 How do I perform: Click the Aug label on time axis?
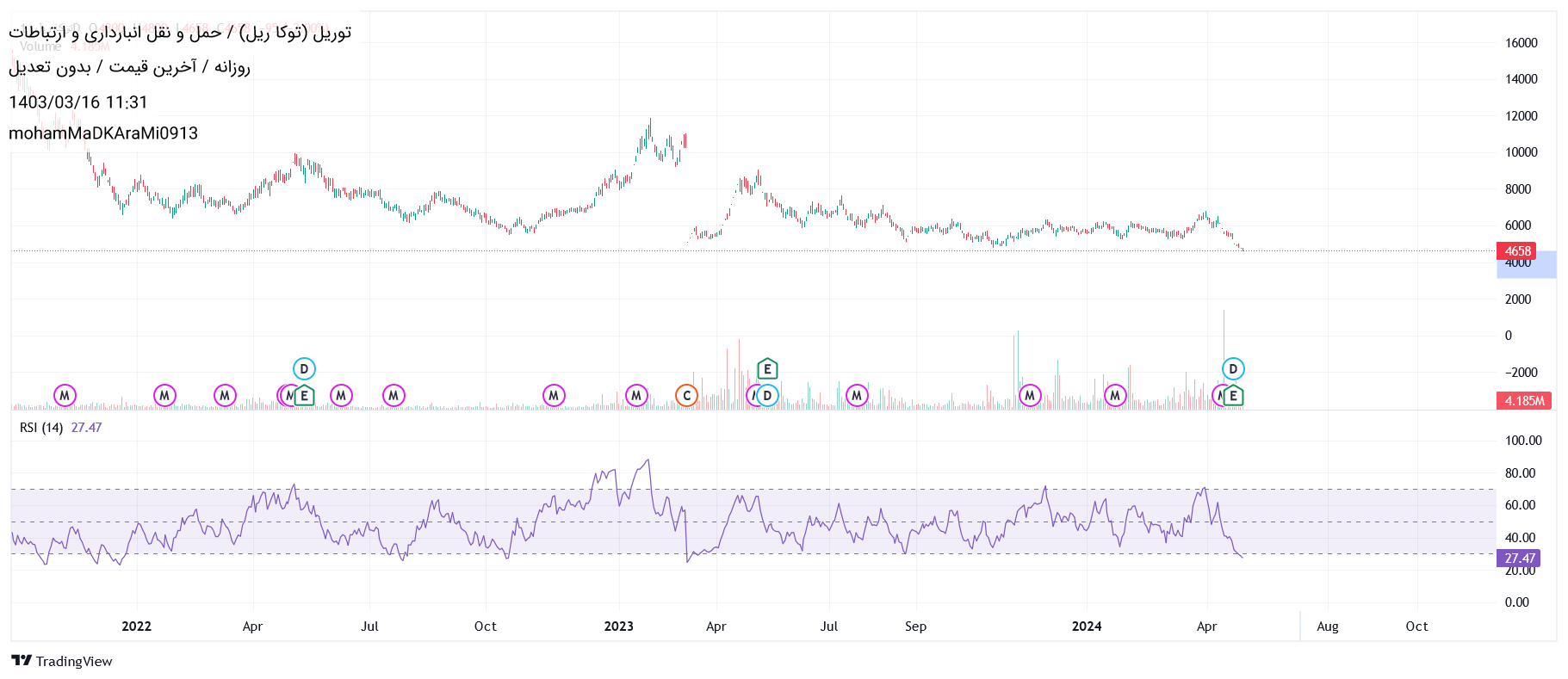click(1327, 627)
